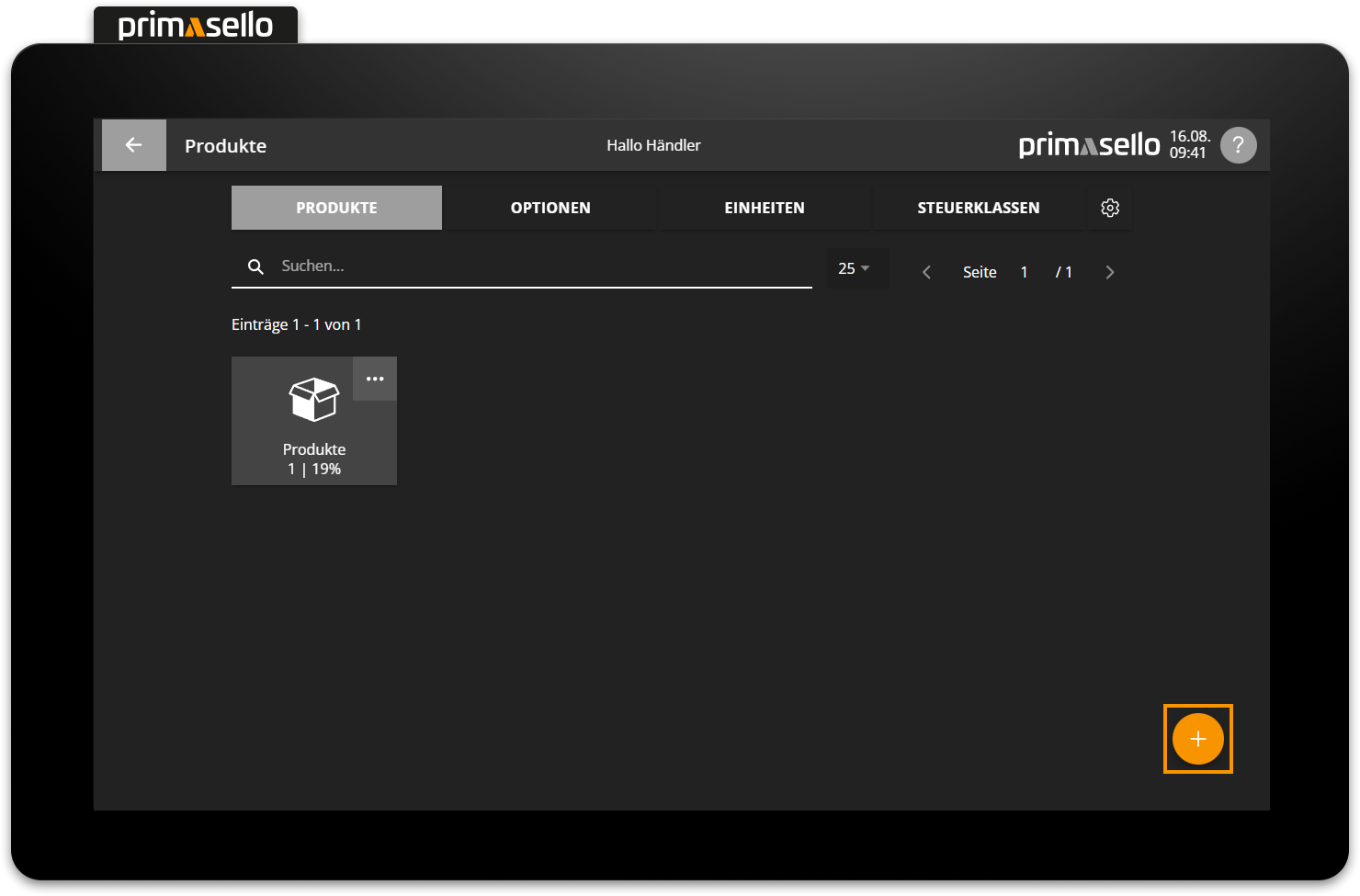Switch to the EINHEITEN tab
Image resolution: width=1360 pixels, height=896 pixels.
764,208
